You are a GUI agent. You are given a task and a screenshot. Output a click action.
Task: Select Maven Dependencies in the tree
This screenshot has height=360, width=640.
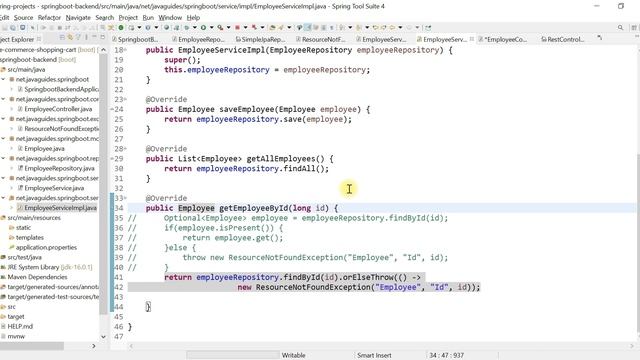coord(37,277)
